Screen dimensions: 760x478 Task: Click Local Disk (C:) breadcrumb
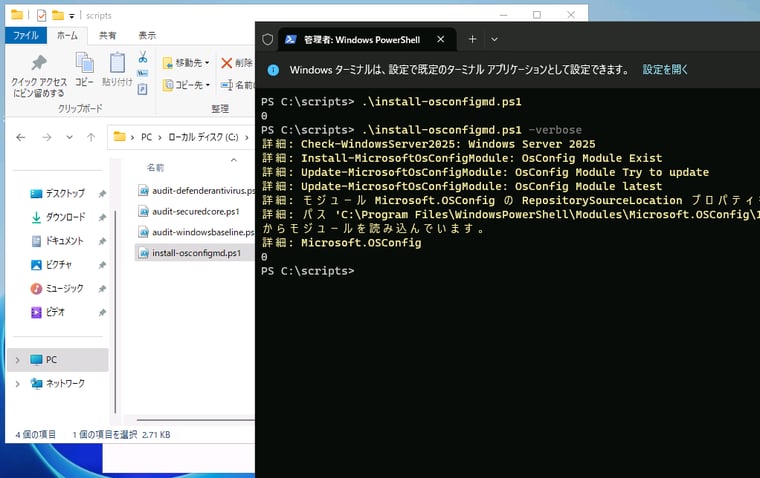pos(203,137)
